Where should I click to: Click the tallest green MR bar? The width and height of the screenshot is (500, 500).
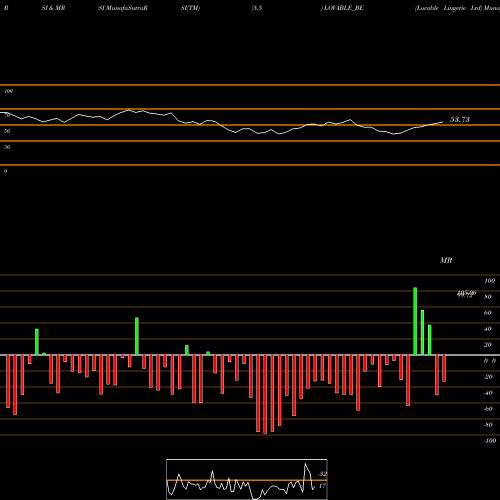415,321
